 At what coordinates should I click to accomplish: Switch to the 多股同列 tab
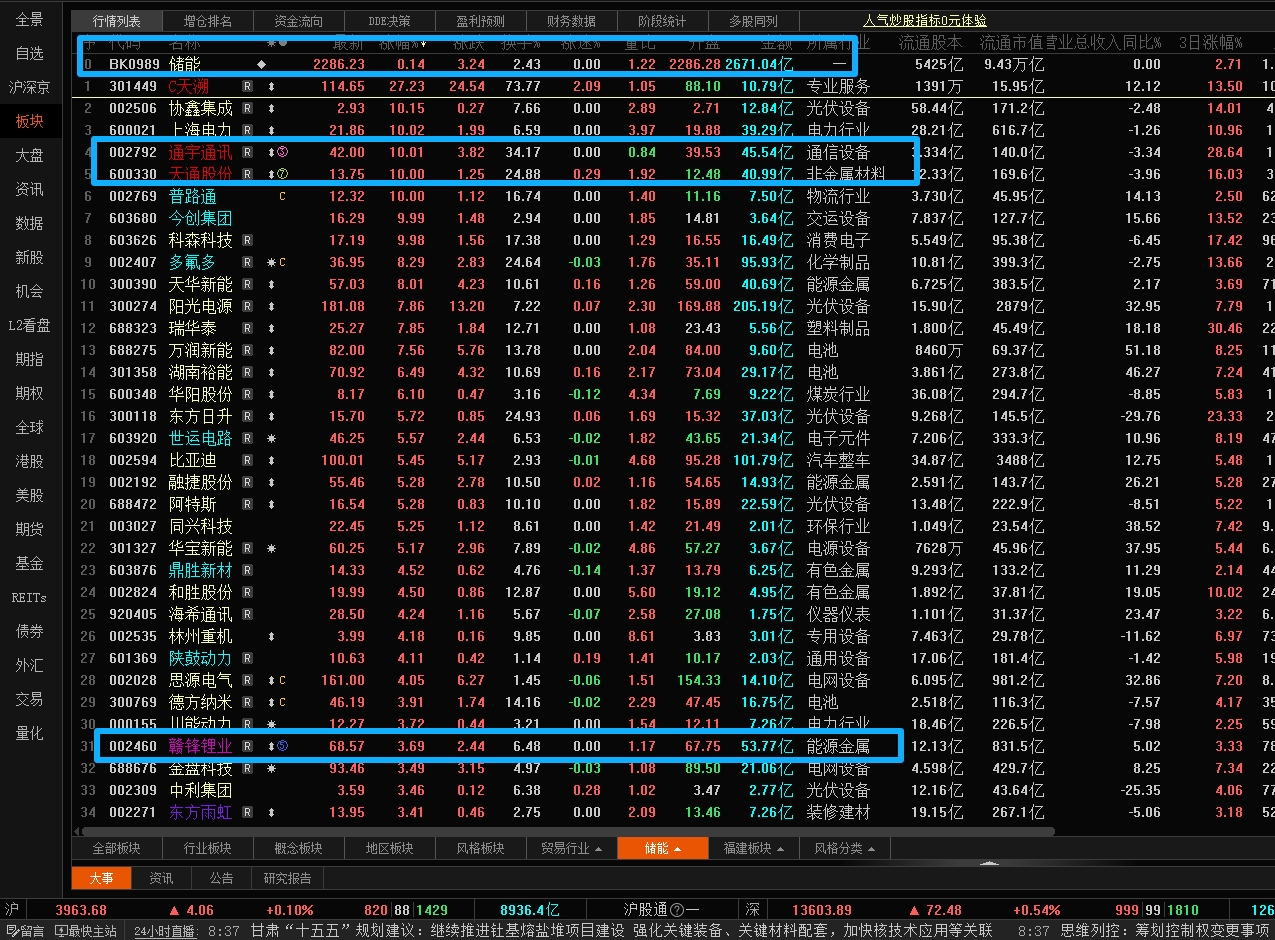coord(753,21)
